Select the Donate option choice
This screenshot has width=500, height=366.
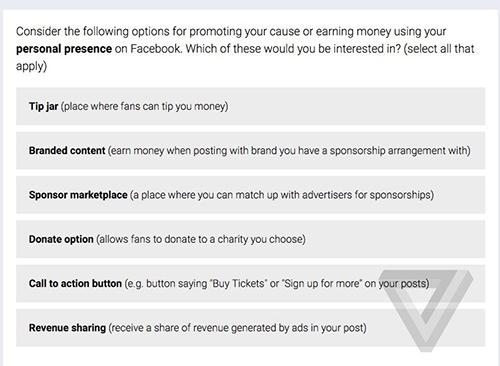250,239
